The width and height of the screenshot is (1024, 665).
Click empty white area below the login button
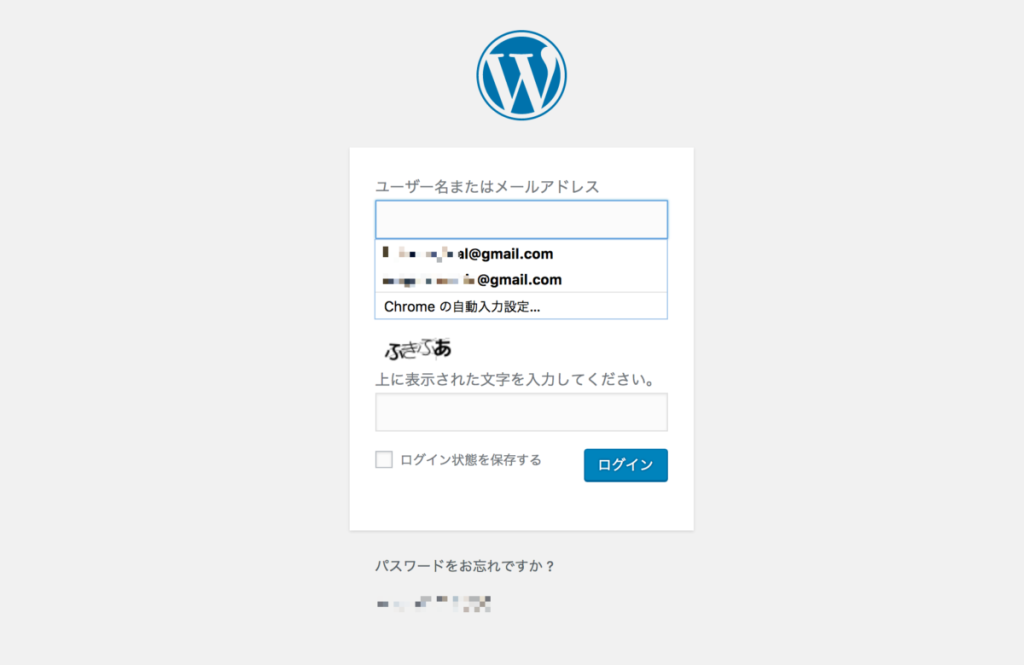521,506
